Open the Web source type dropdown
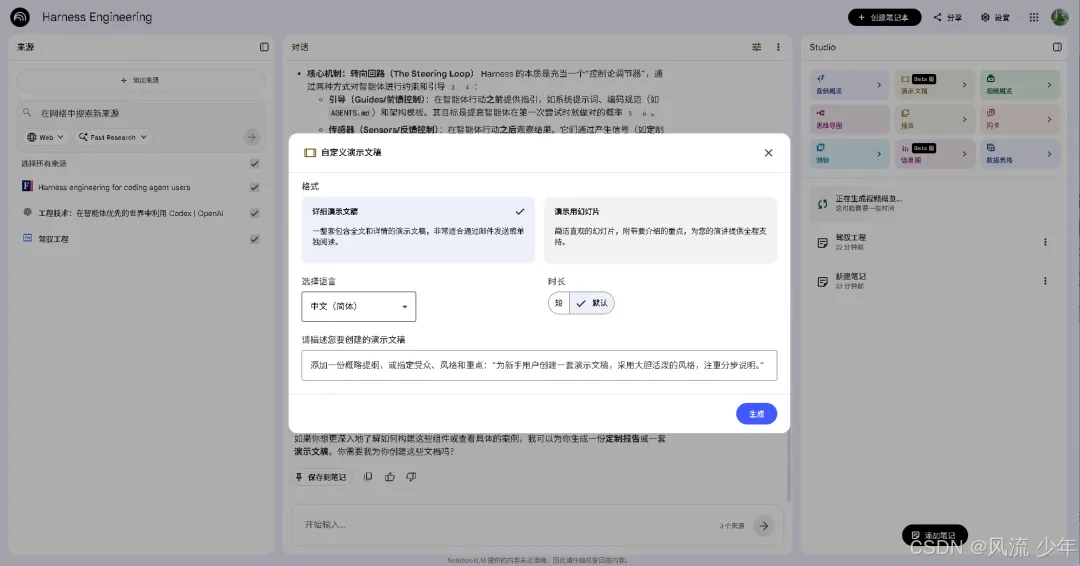1080x566 pixels. pos(45,137)
